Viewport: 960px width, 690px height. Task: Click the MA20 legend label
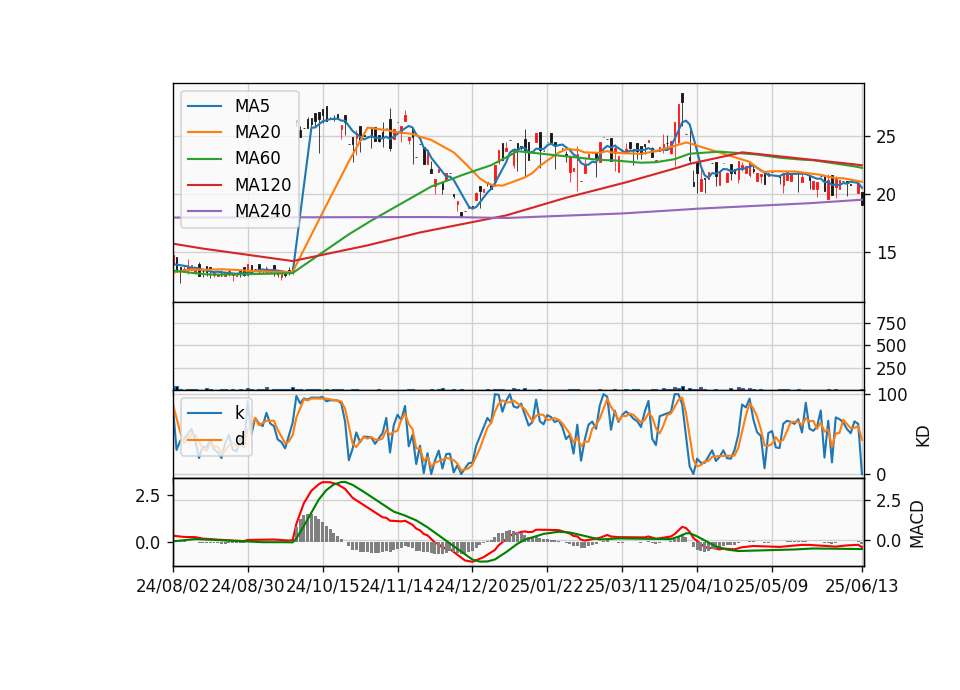(257, 132)
